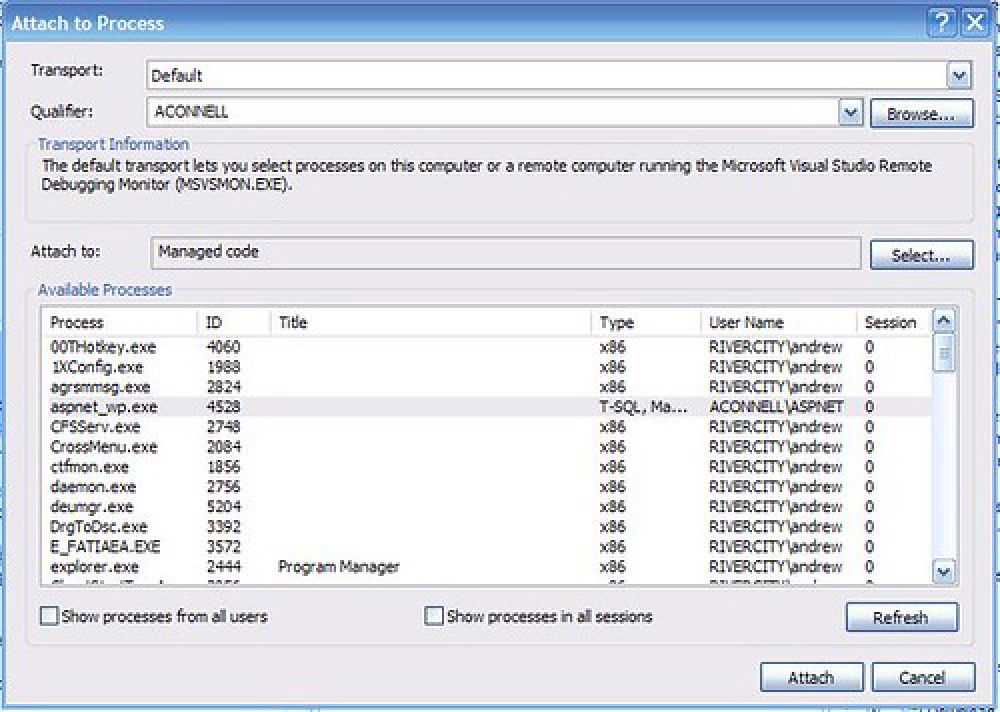Click the Select button next to Attach to
This screenshot has height=712, width=1000.
[921, 253]
